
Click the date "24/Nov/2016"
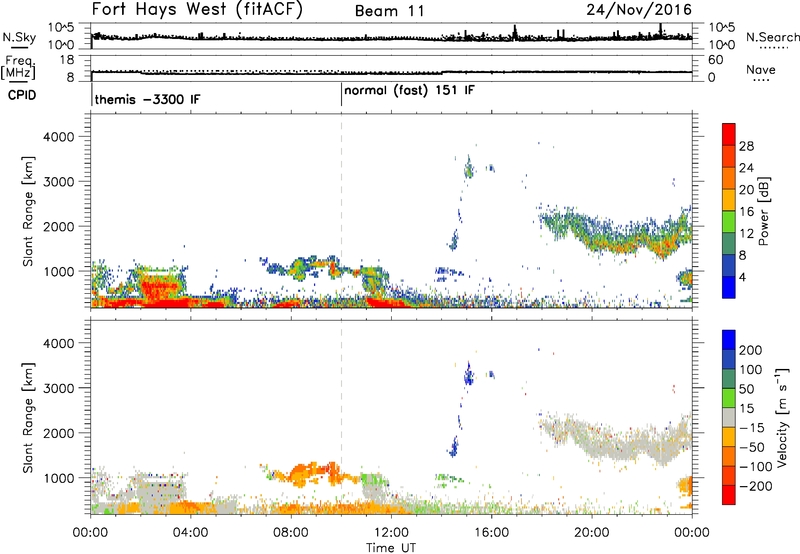click(x=639, y=10)
